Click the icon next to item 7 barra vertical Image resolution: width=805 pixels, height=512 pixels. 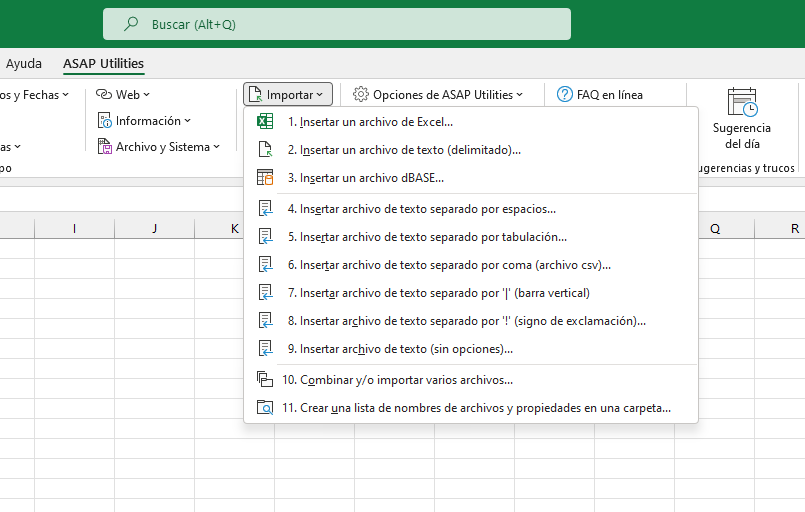tap(265, 293)
